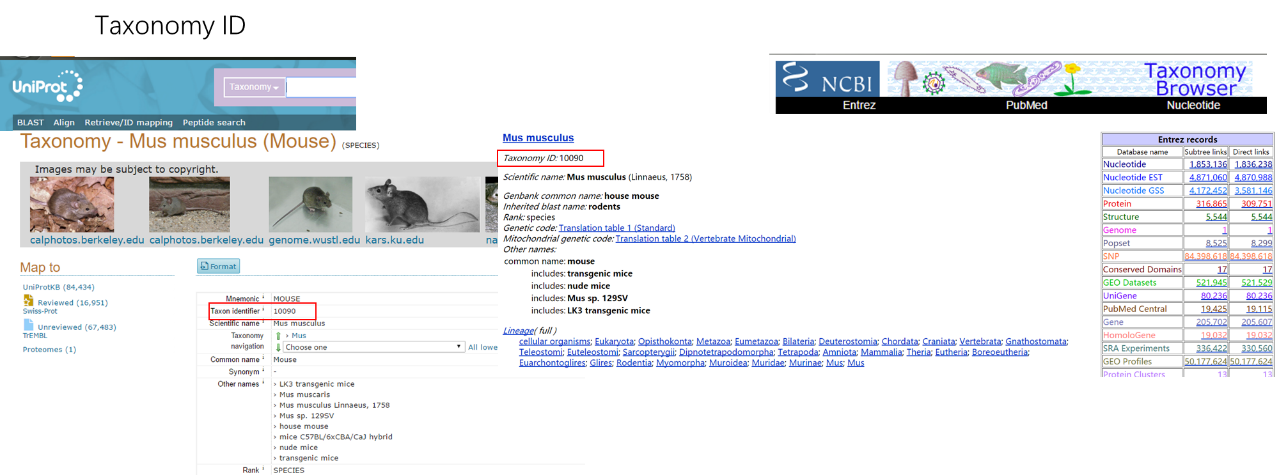
Task: Open Popset database link
Action: pos(1118,243)
